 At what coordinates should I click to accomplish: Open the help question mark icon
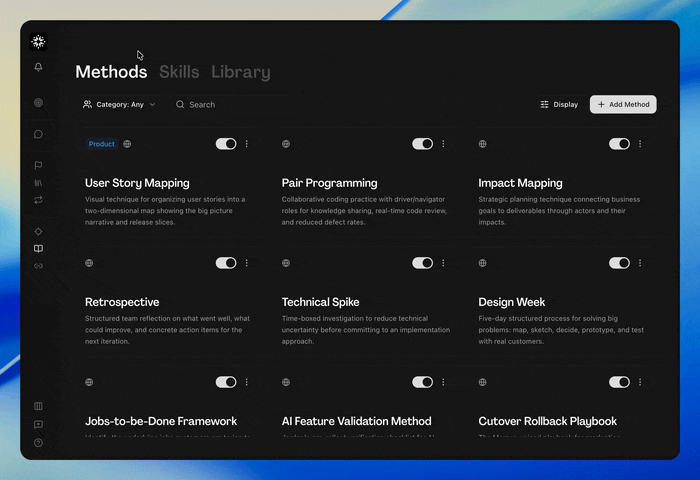[38, 442]
